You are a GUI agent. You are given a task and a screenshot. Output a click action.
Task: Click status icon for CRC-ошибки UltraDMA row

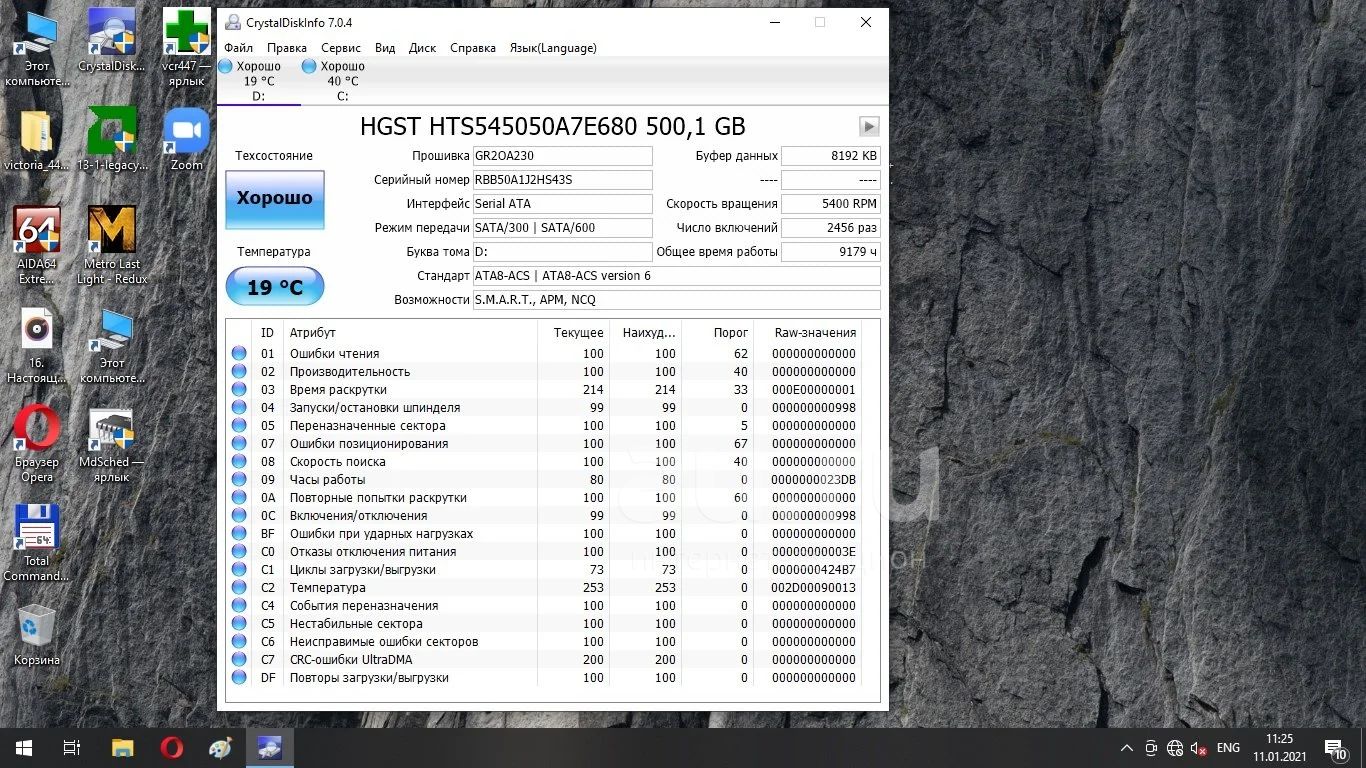pyautogui.click(x=239, y=659)
